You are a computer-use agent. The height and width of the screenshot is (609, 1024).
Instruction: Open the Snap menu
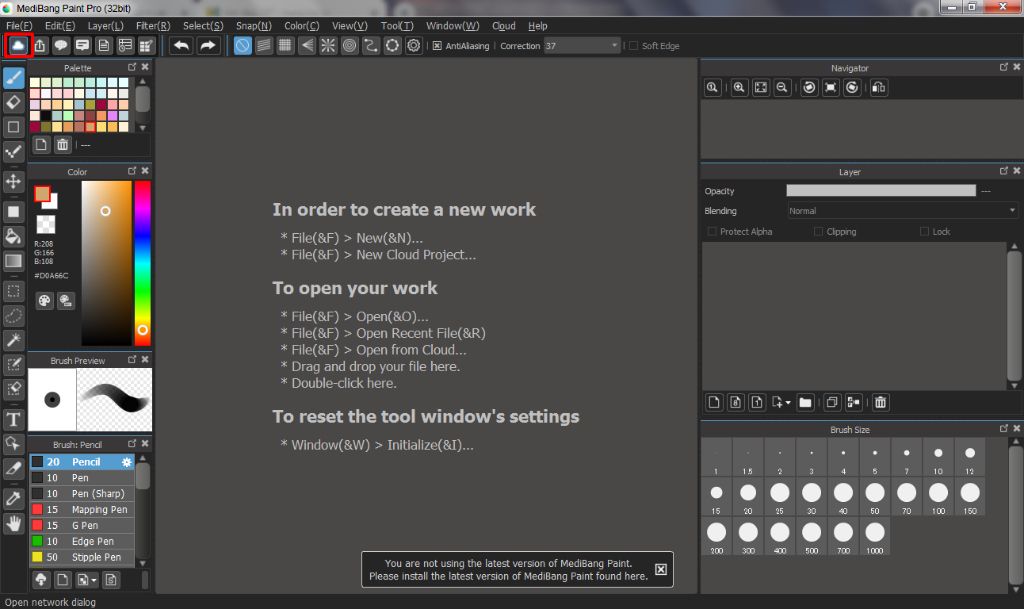pos(253,25)
